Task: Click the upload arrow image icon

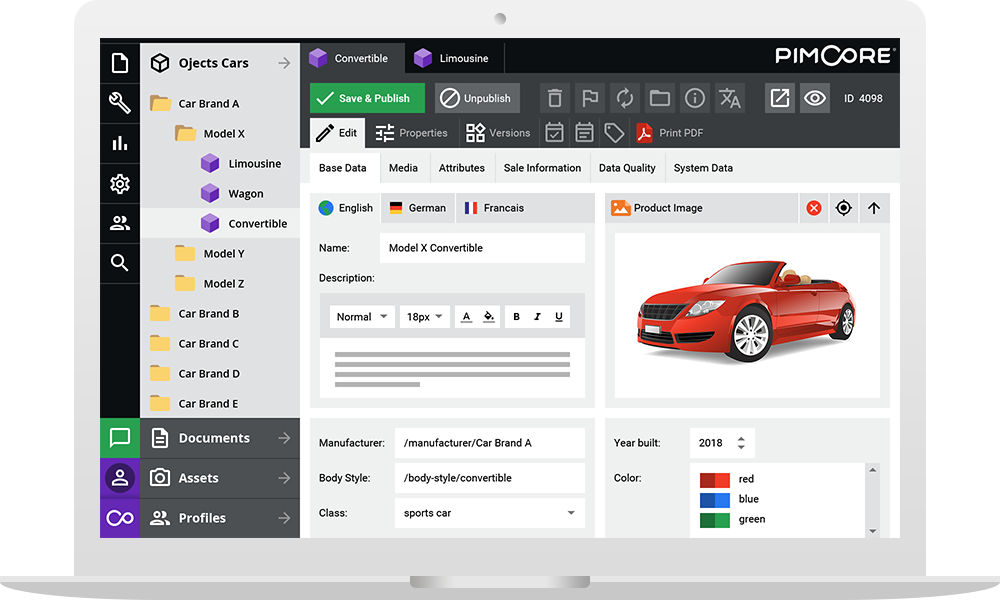Action: pos(874,208)
